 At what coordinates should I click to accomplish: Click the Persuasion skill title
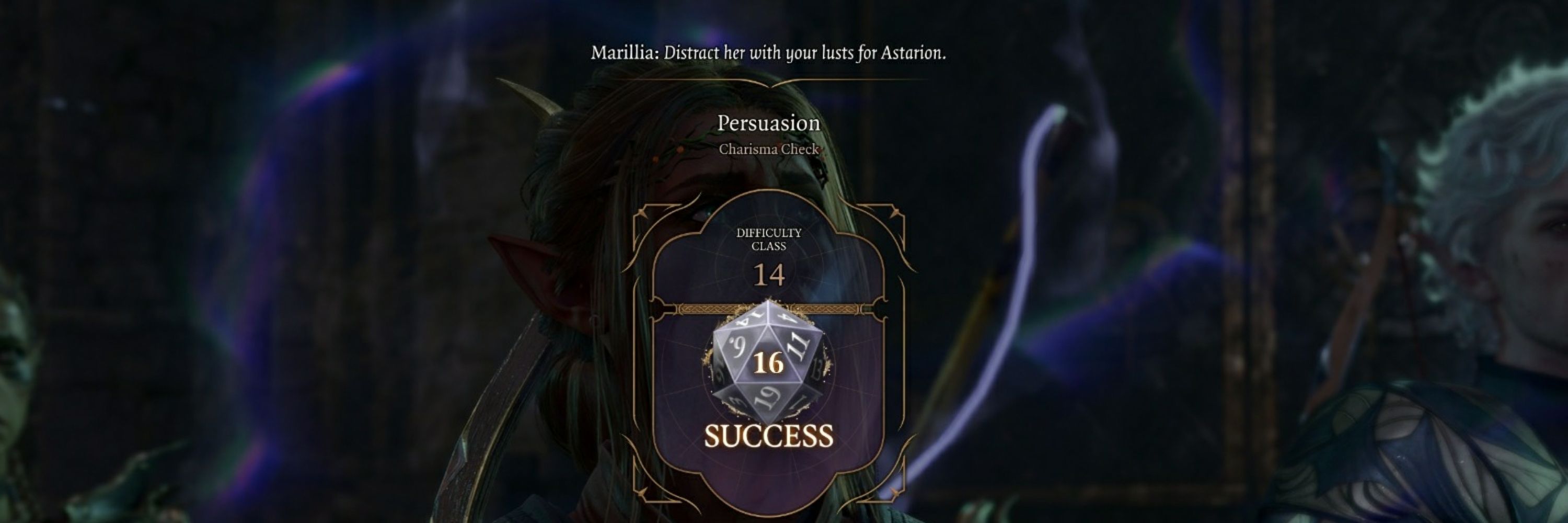[769, 123]
